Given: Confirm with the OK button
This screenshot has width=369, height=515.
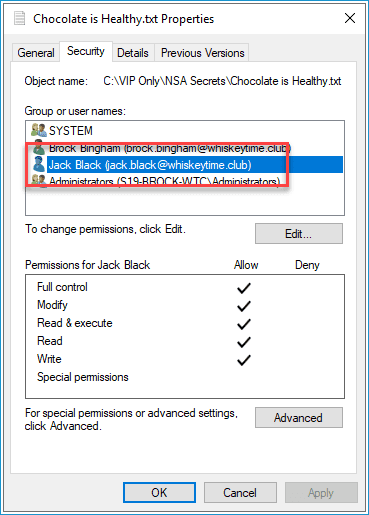Looking at the screenshot, I should pos(159,492).
